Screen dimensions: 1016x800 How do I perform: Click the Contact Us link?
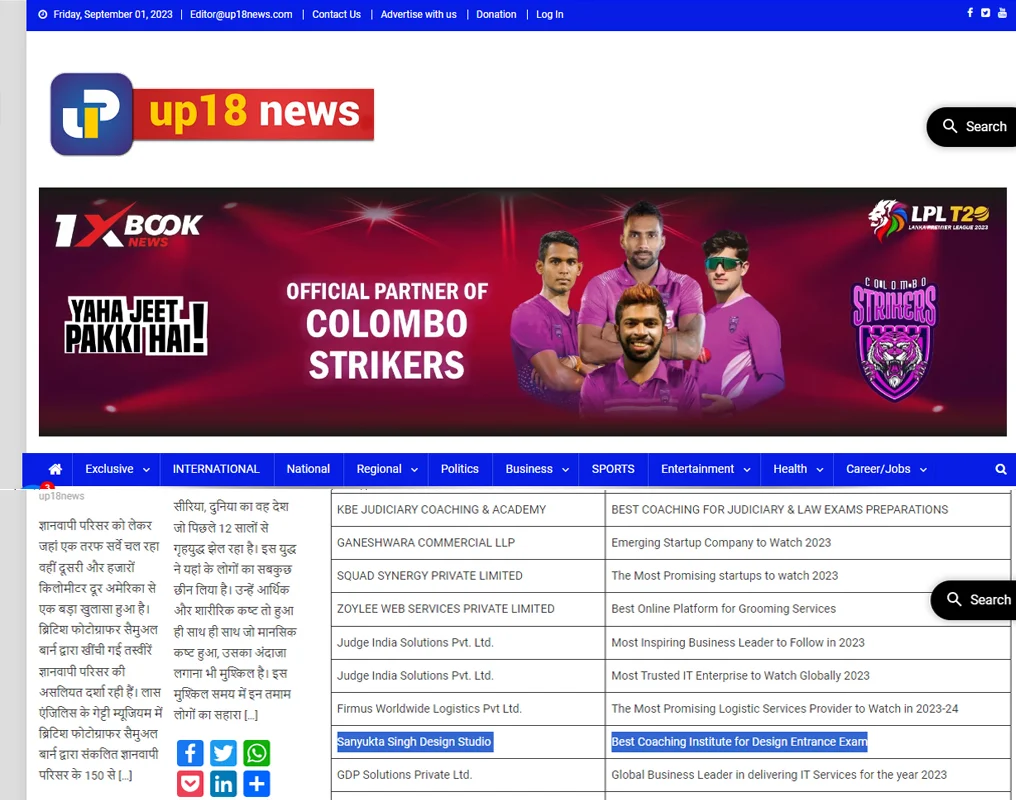tap(336, 14)
